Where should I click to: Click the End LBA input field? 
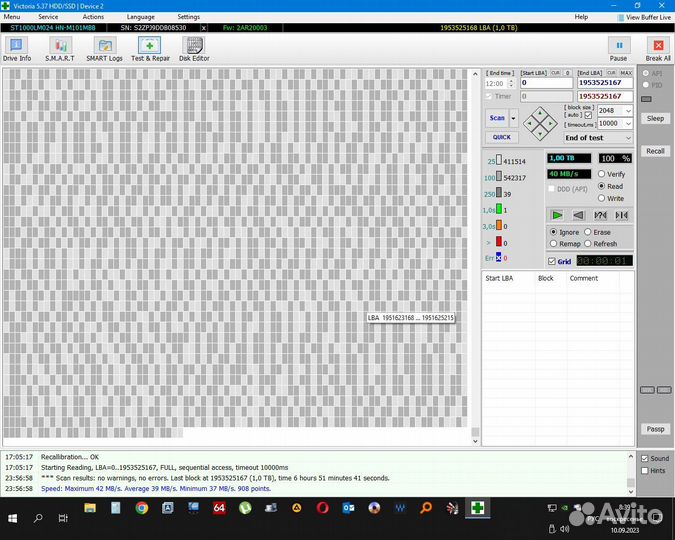point(605,83)
